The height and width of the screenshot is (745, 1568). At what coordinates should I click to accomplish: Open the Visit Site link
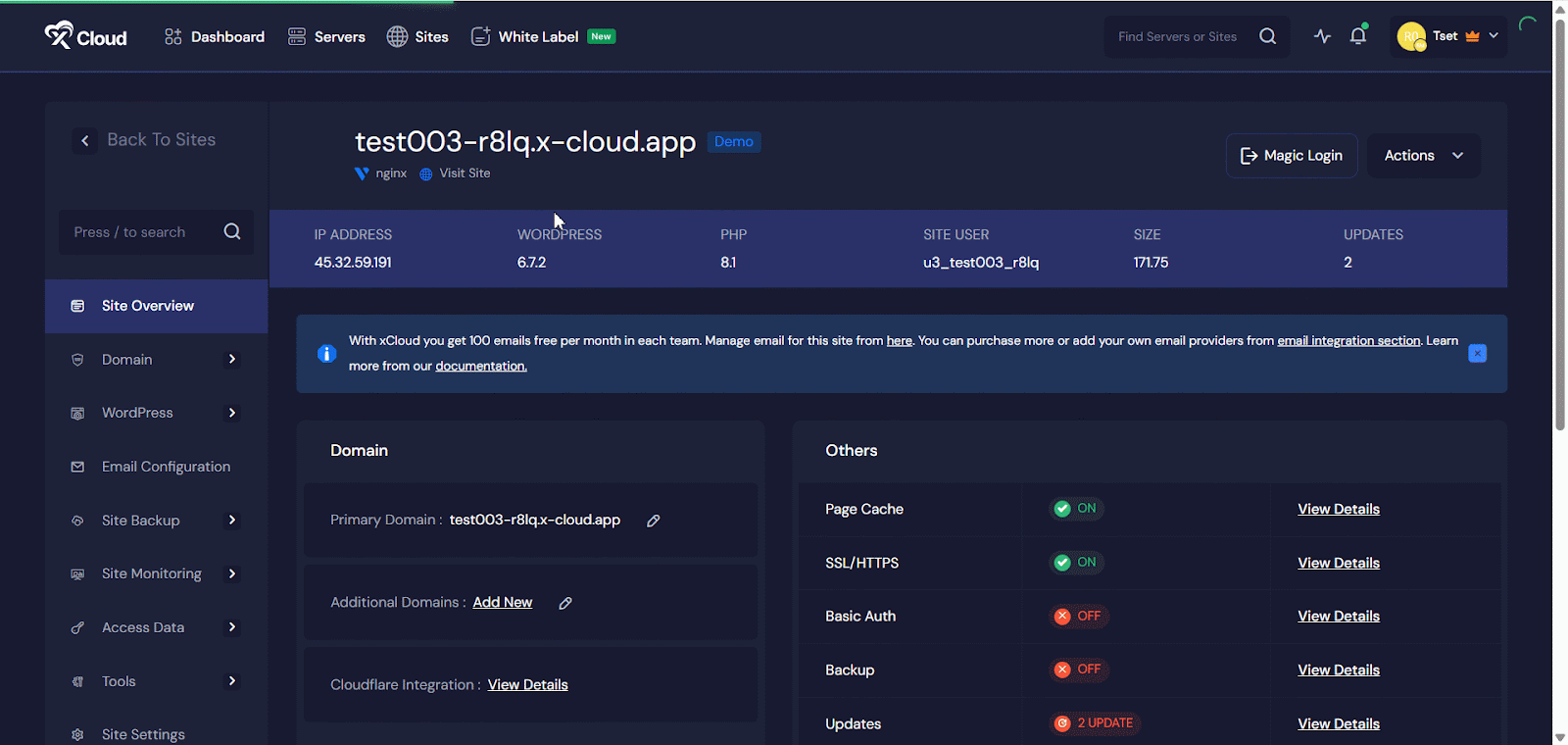click(x=464, y=174)
